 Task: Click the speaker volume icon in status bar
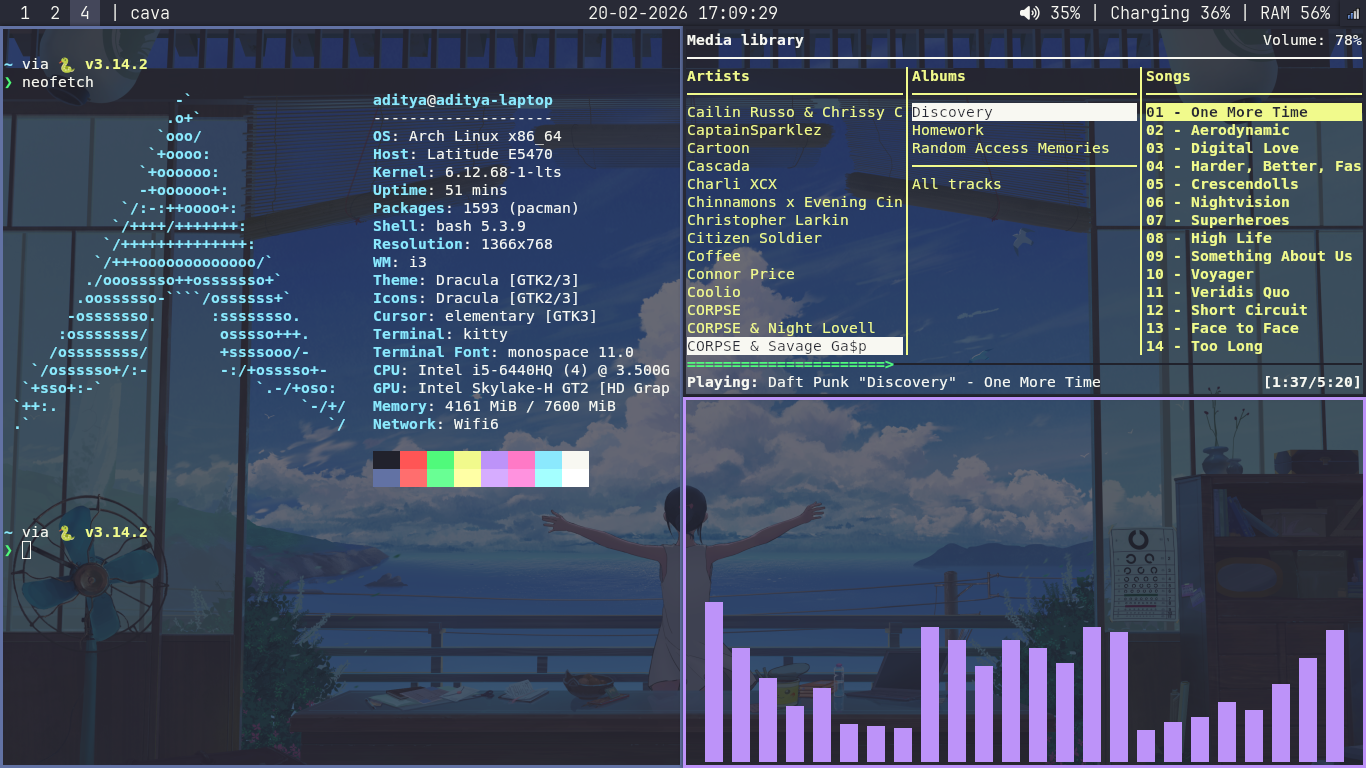1029,13
